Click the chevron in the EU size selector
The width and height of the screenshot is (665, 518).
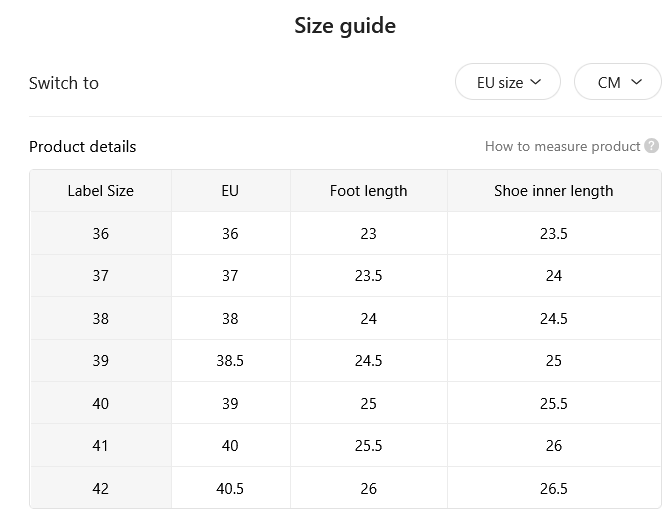pyautogui.click(x=536, y=81)
